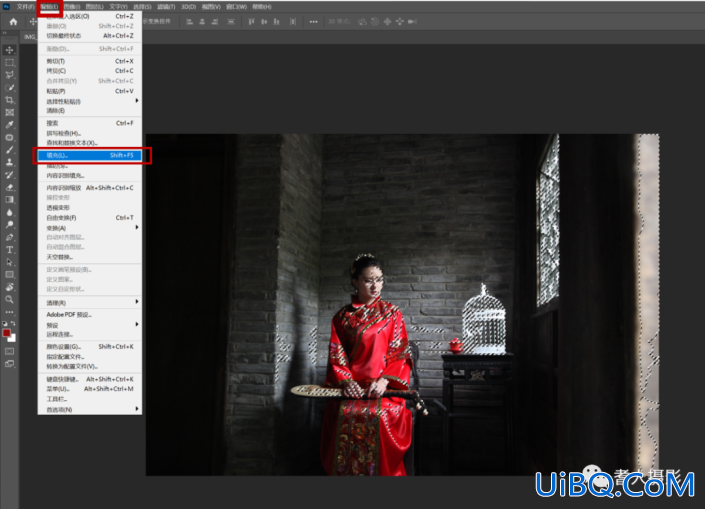Screen dimensions: 705x509
Task: Choose 键盘快捷键 menu item
Action: click(x=89, y=379)
